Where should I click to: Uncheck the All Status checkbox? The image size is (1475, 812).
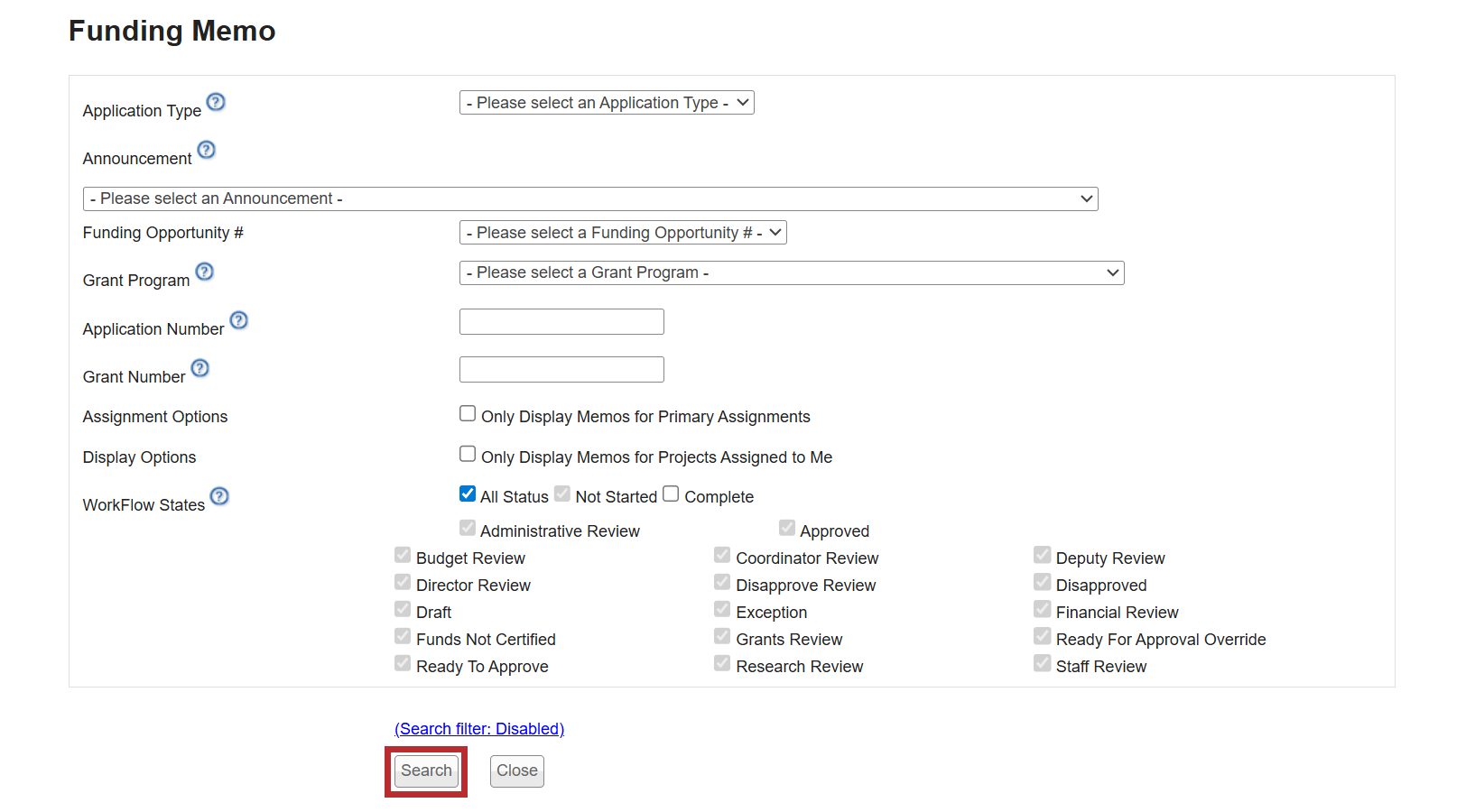click(x=468, y=494)
